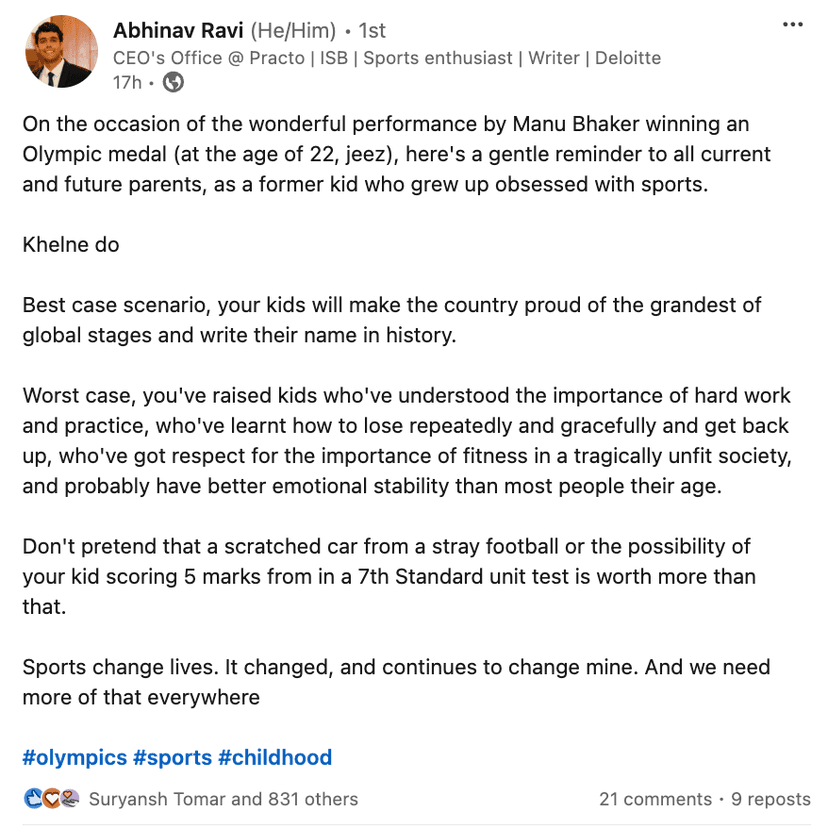
Task: Open the Abhinav Ravi name link
Action: pos(177,31)
